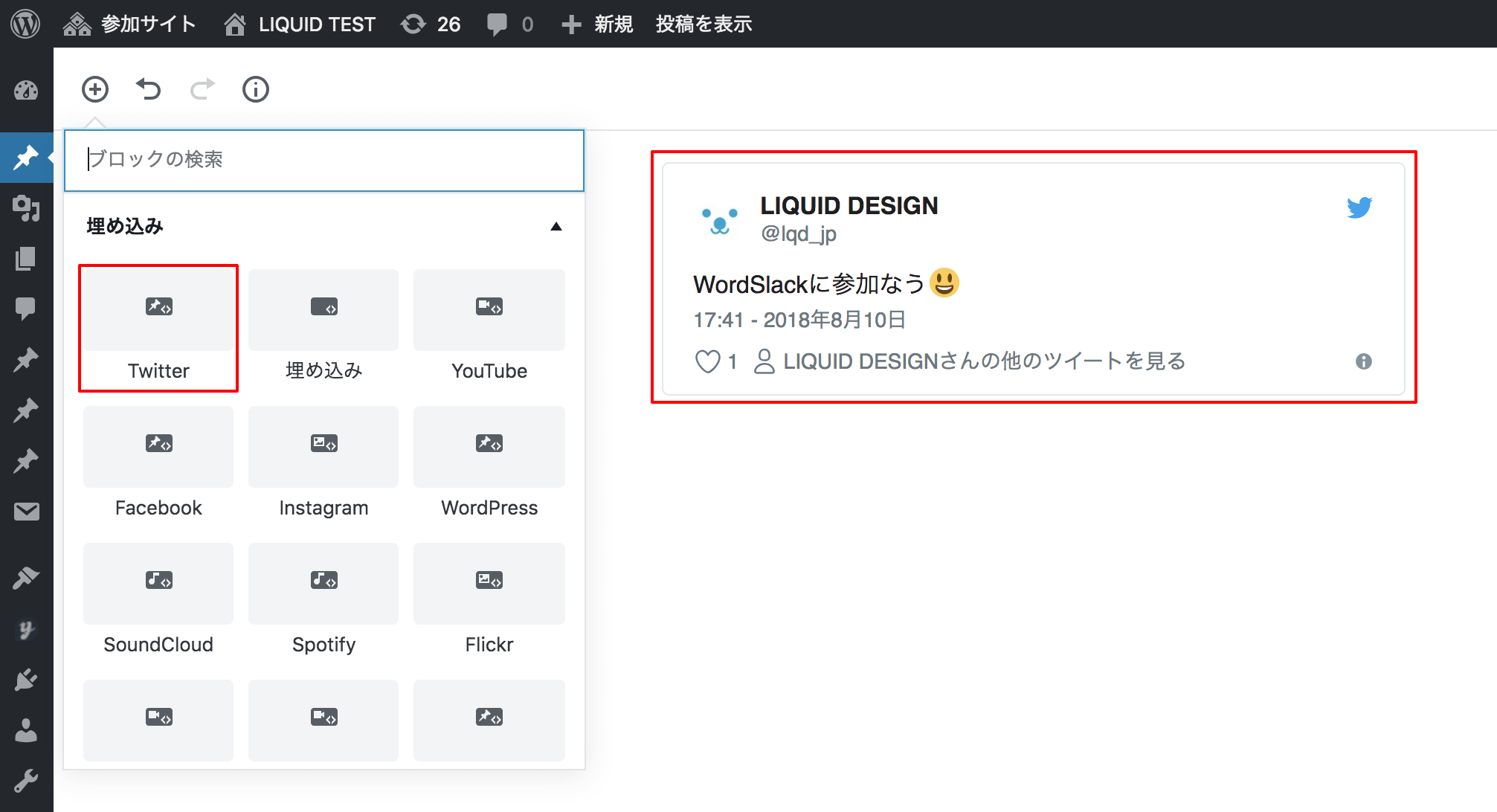Viewport: 1497px width, 812px height.
Task: Open the 26 pending updates
Action: click(x=431, y=24)
